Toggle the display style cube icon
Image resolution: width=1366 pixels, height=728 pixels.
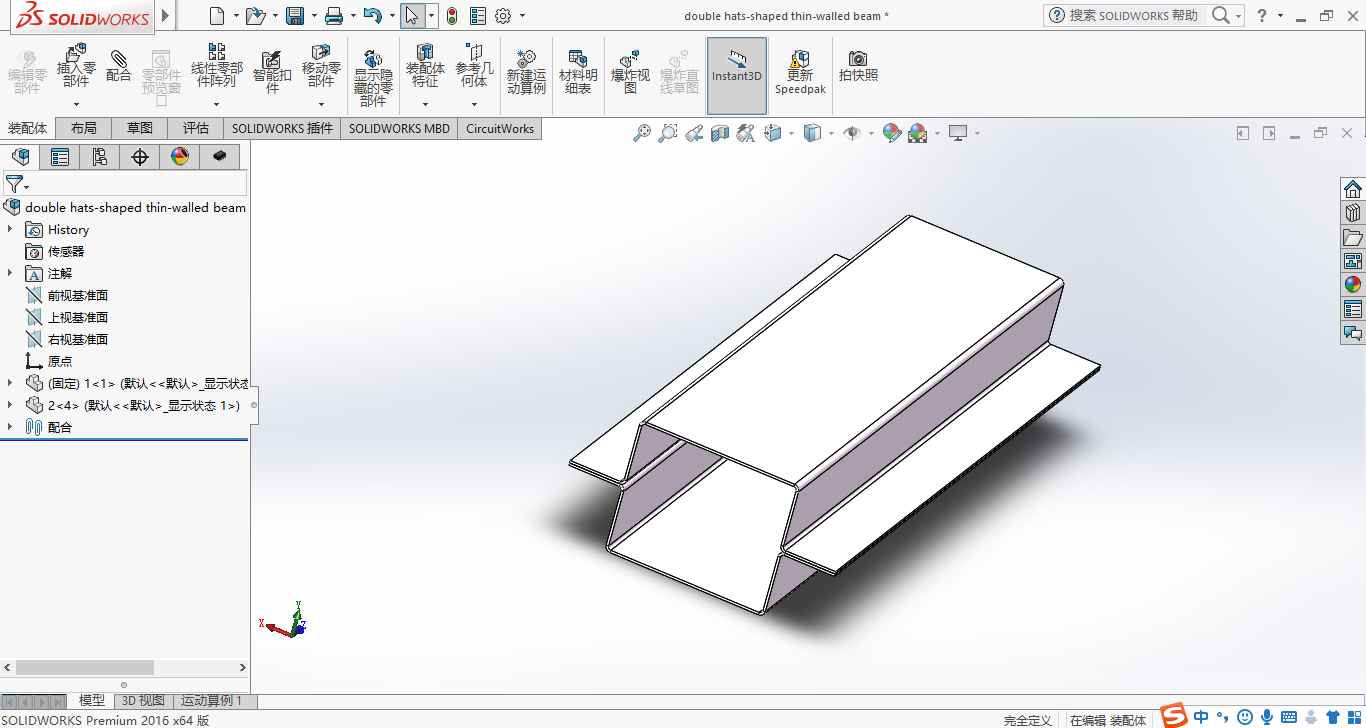[x=812, y=133]
